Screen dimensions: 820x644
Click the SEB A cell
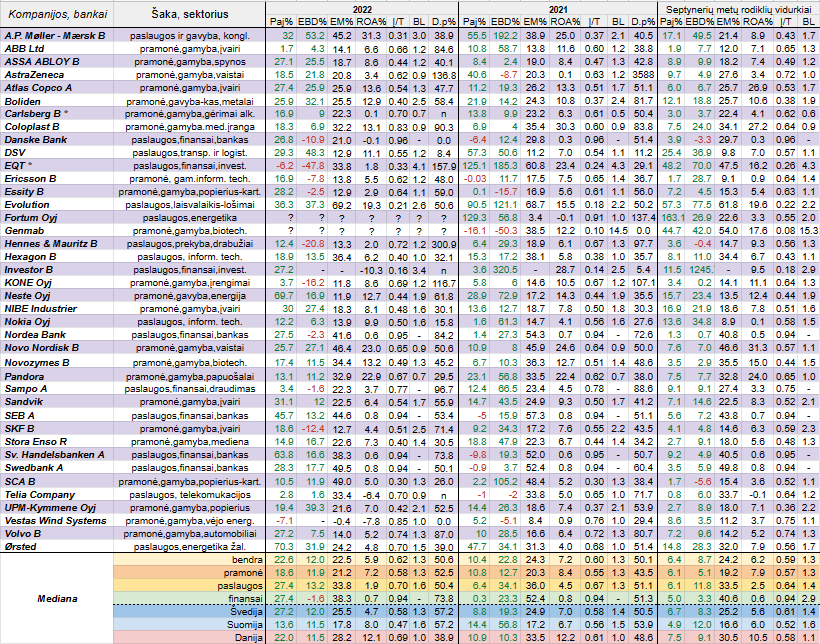tap(57, 415)
